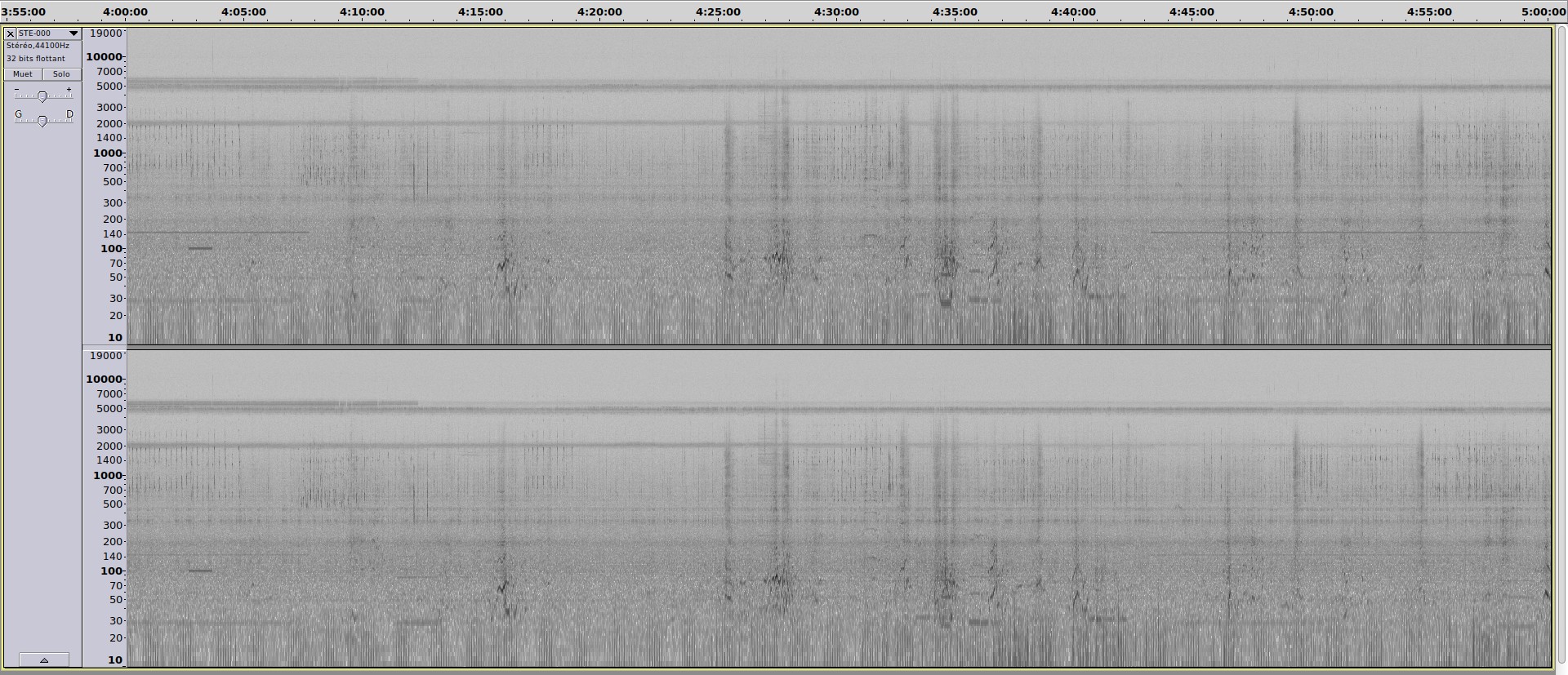The height and width of the screenshot is (675, 1568).
Task: Click the G (left) end of the pan slider
Action: point(19,114)
